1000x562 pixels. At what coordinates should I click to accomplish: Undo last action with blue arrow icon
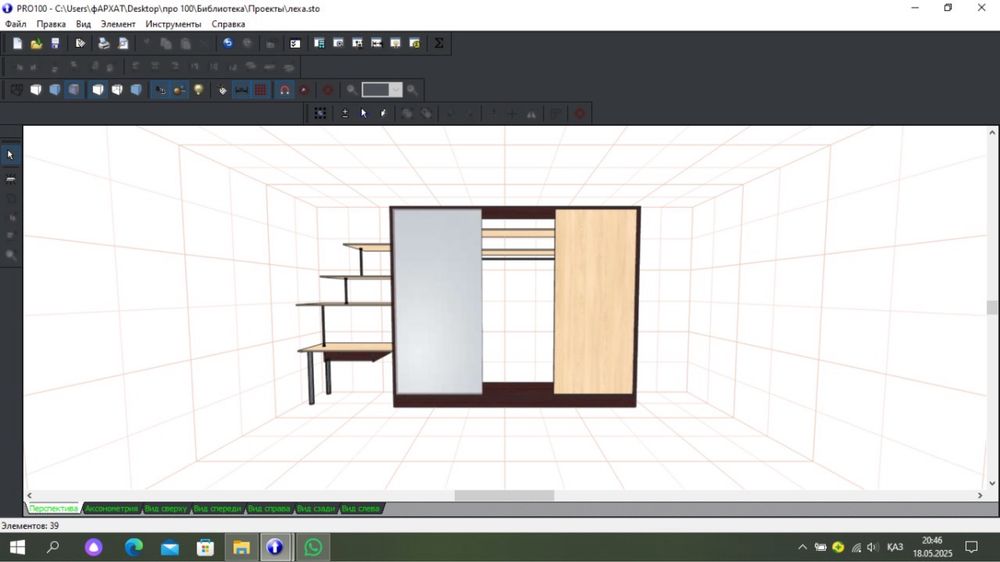click(228, 43)
